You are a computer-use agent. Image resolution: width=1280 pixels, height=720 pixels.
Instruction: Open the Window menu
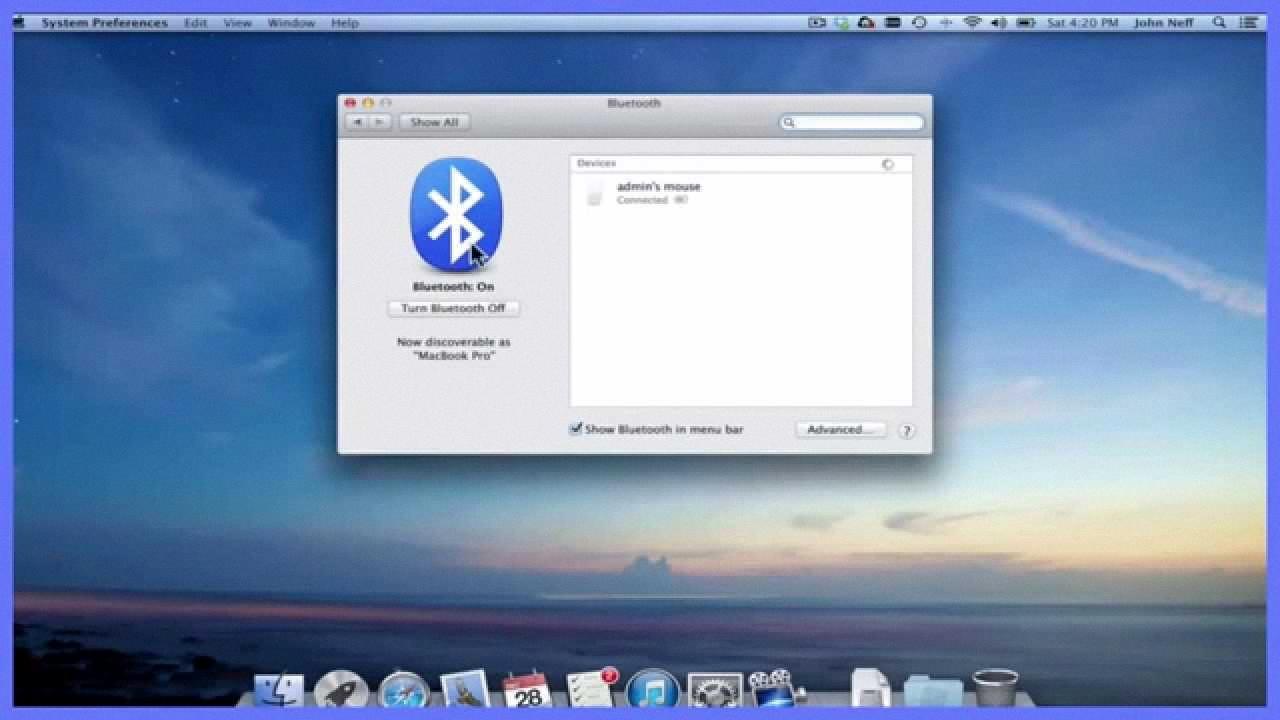point(290,22)
